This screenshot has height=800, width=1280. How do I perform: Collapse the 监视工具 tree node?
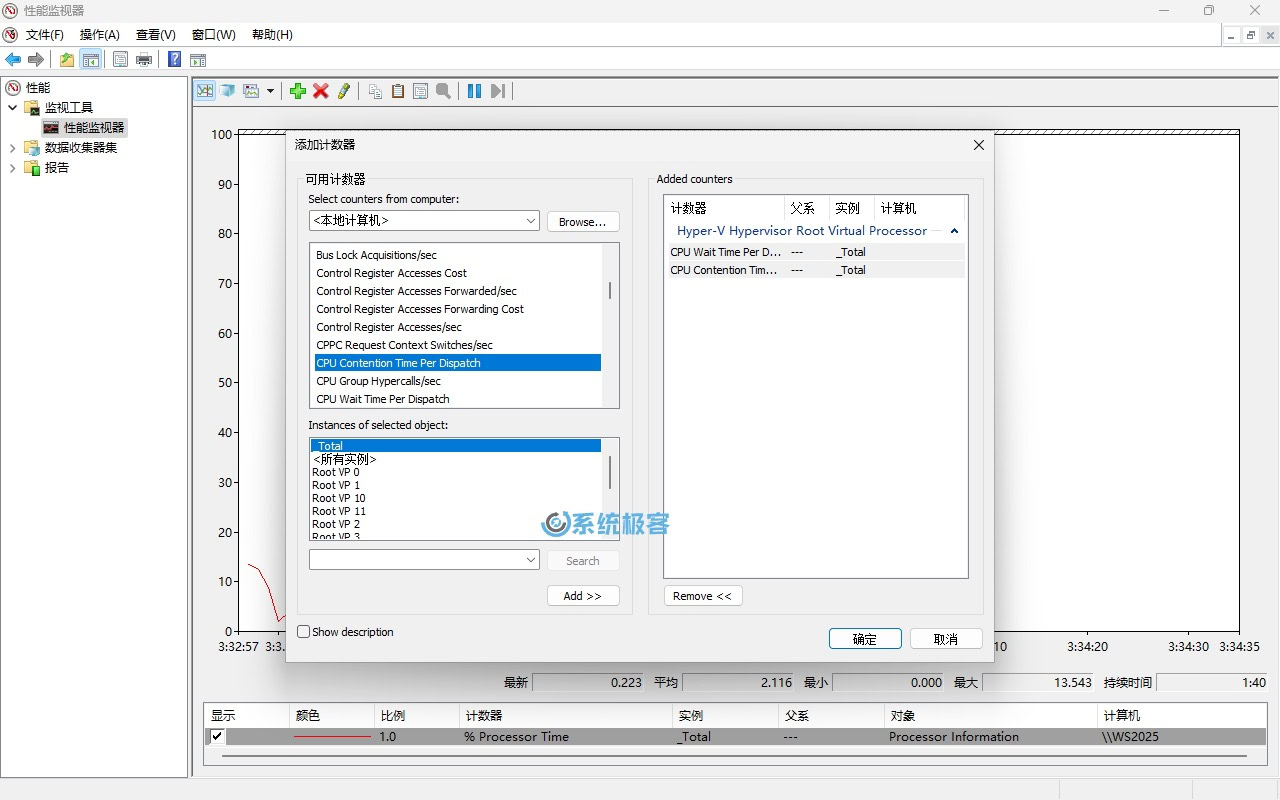pyautogui.click(x=13, y=107)
